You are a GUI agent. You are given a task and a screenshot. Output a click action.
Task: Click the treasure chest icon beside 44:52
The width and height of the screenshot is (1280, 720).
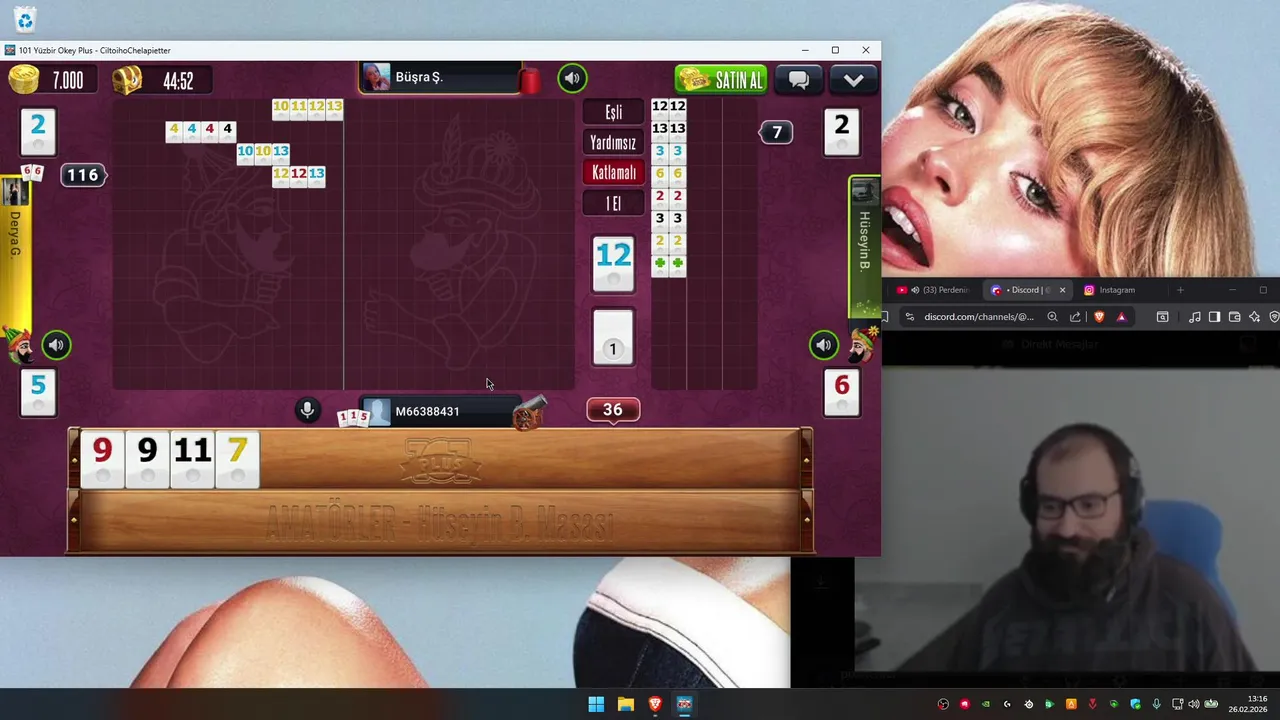click(127, 80)
